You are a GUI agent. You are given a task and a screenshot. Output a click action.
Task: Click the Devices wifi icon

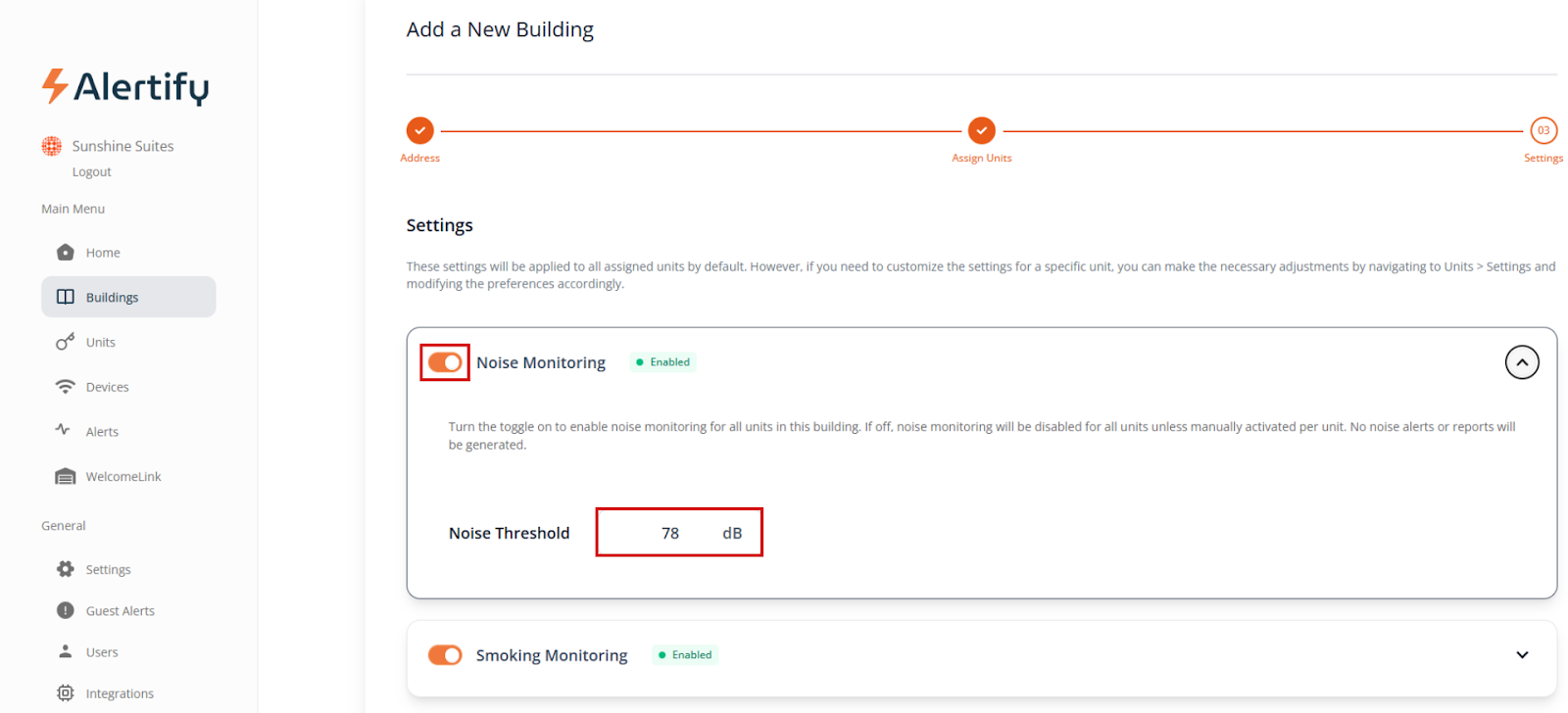66,387
